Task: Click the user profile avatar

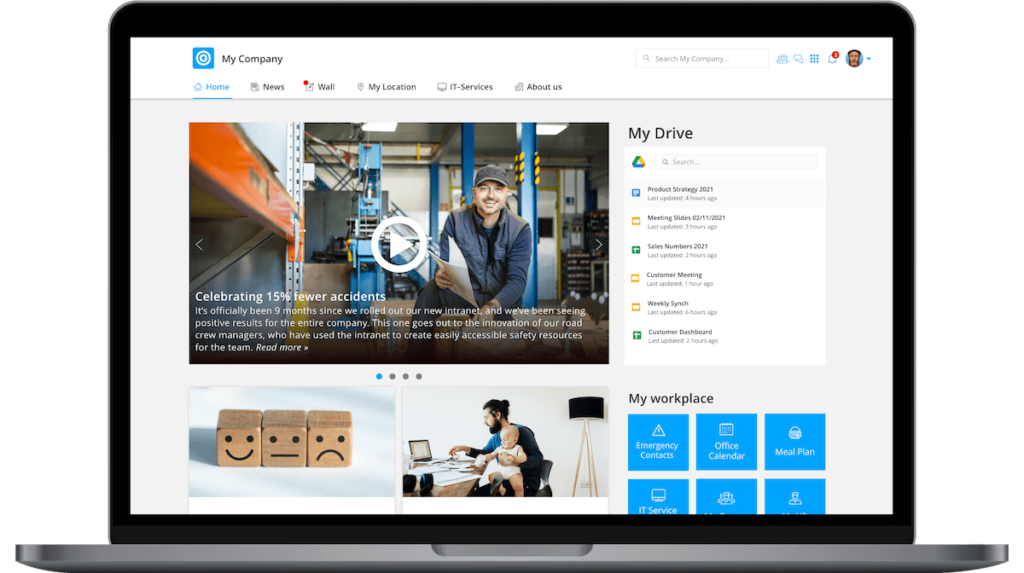Action: pyautogui.click(x=854, y=59)
